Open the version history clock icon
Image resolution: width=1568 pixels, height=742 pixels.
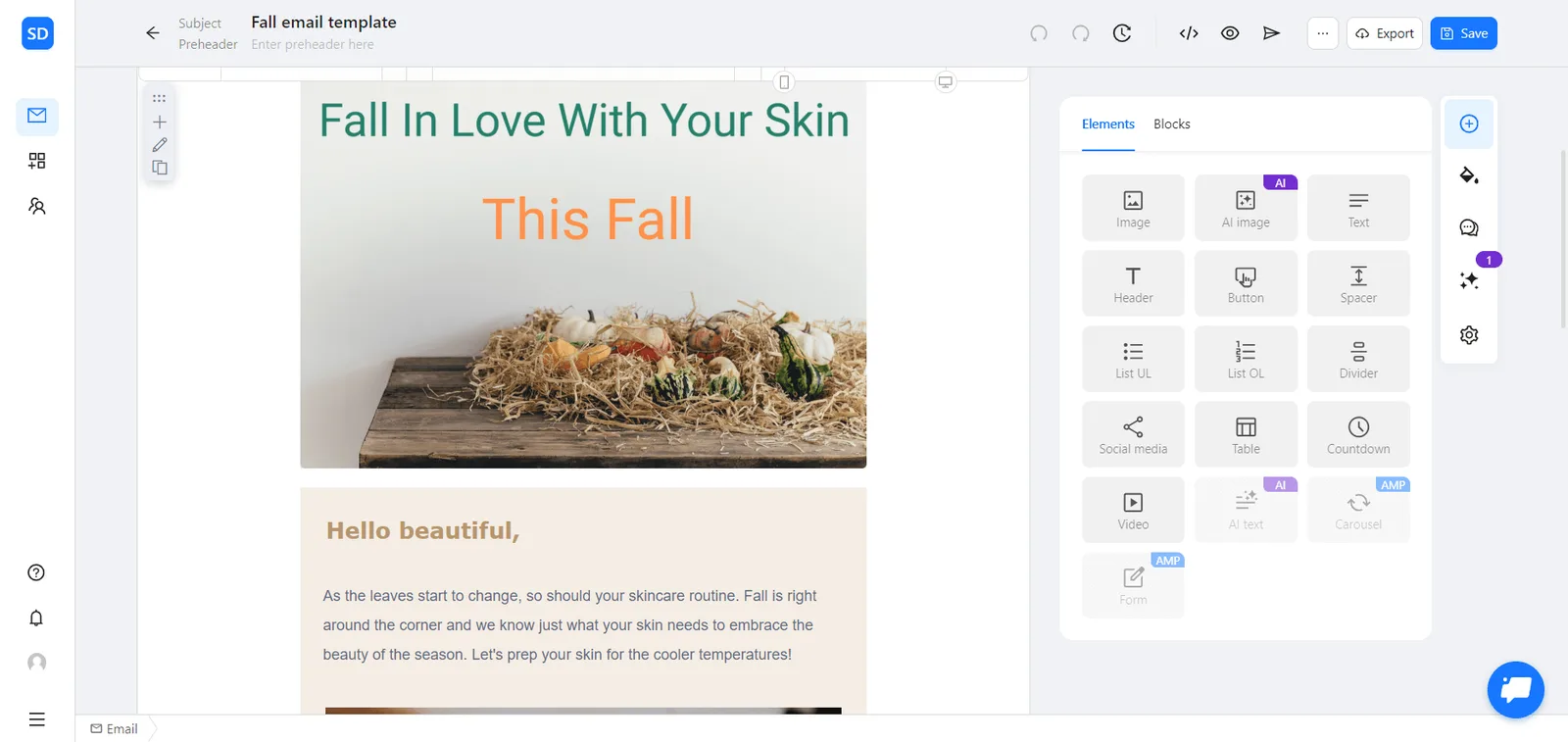coord(1122,33)
